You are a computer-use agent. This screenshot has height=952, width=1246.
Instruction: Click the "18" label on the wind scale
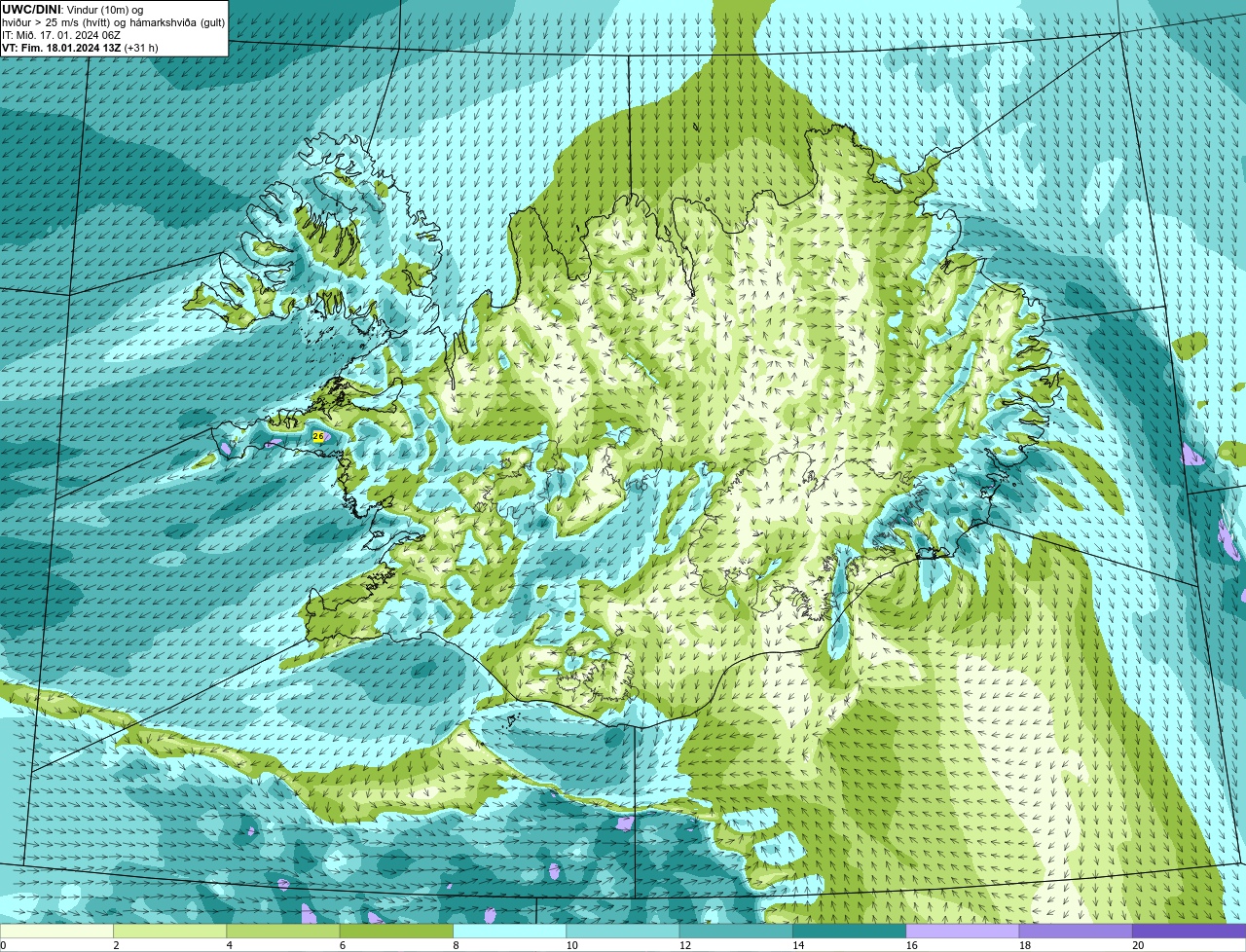coord(1025,945)
